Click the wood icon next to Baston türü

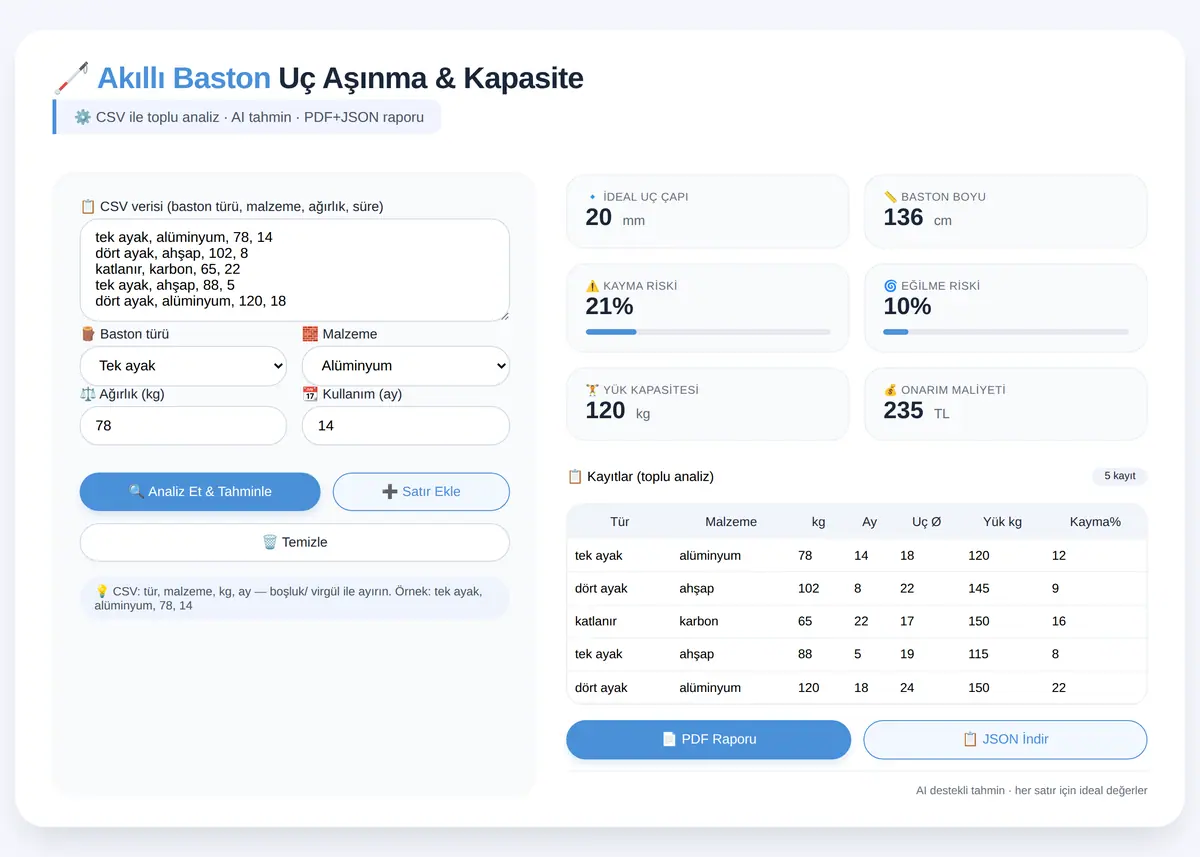(x=88, y=334)
